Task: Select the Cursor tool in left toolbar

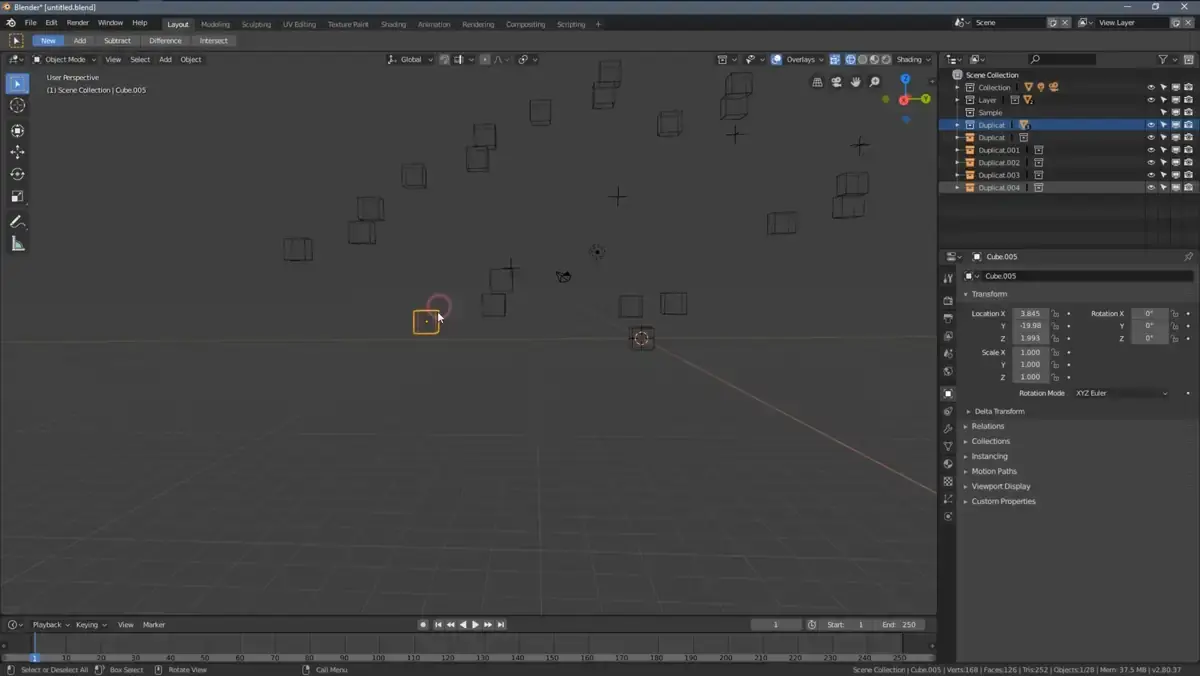Action: click(17, 105)
